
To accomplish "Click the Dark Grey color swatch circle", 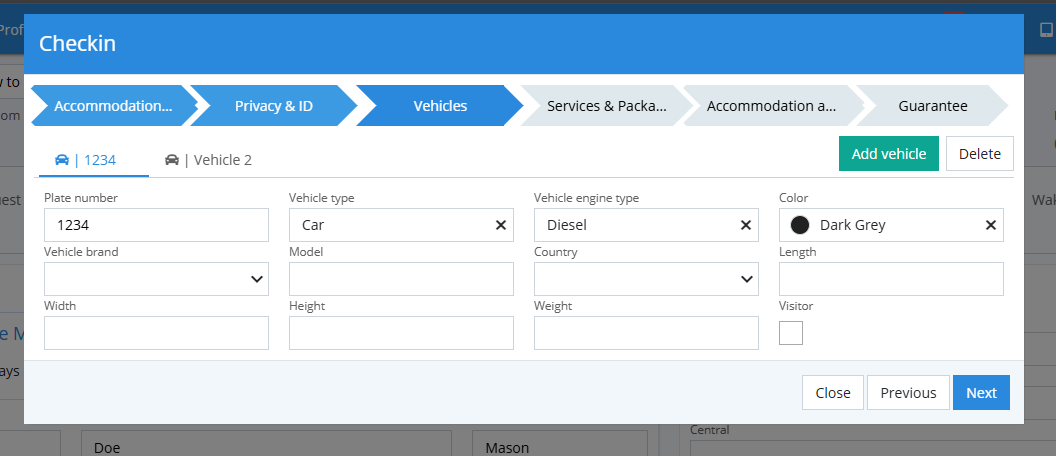I will point(800,225).
